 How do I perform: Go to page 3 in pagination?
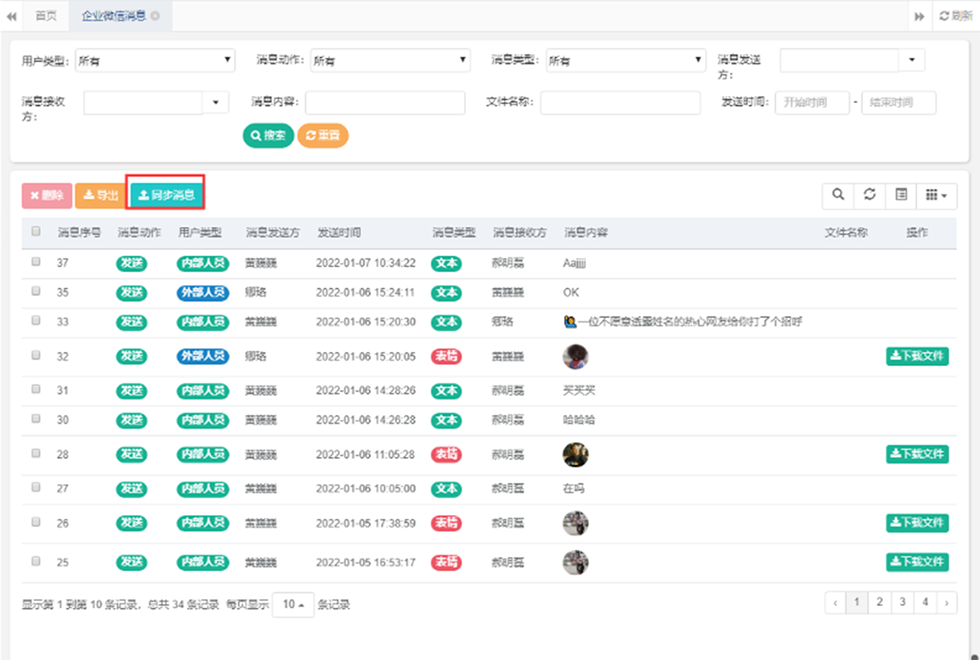[x=902, y=602]
